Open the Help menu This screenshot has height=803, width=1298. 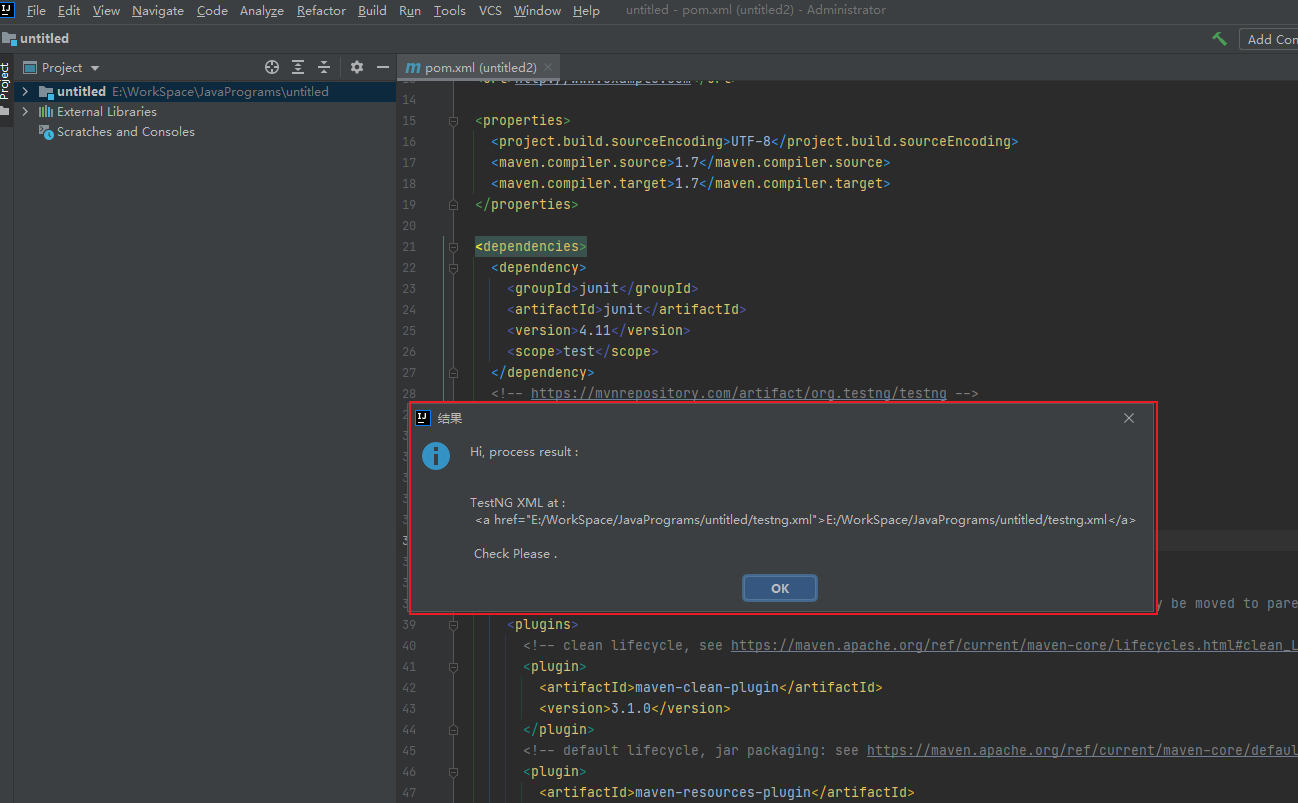pyautogui.click(x=586, y=11)
